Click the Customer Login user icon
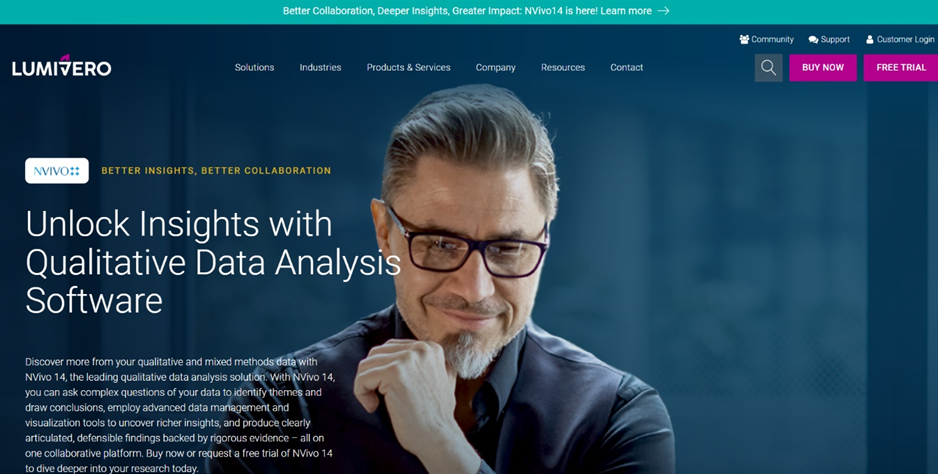This screenshot has height=474, width=938. pyautogui.click(x=870, y=40)
